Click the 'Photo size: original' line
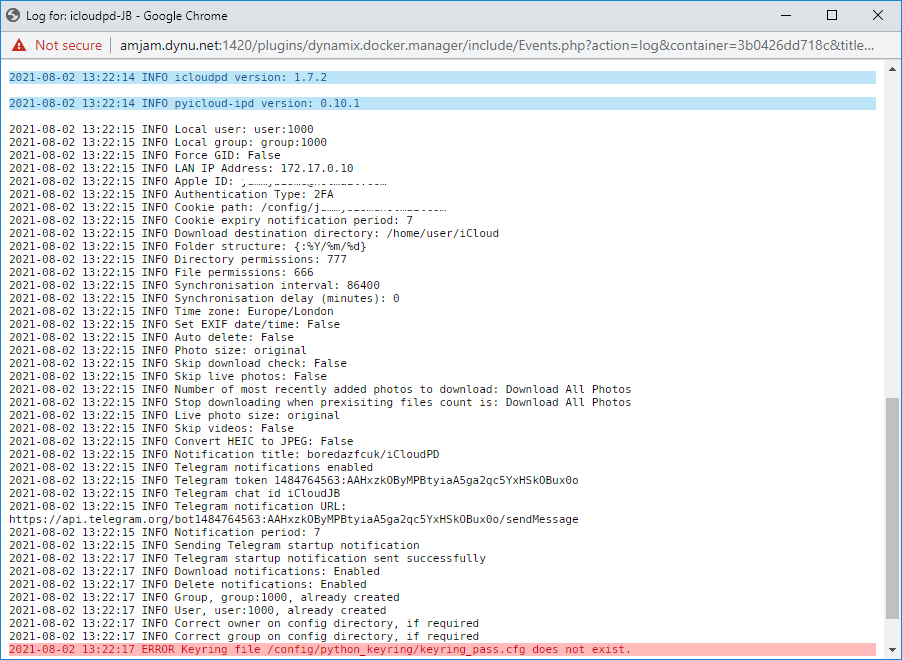Viewport: 902px width, 660px height. (158, 350)
